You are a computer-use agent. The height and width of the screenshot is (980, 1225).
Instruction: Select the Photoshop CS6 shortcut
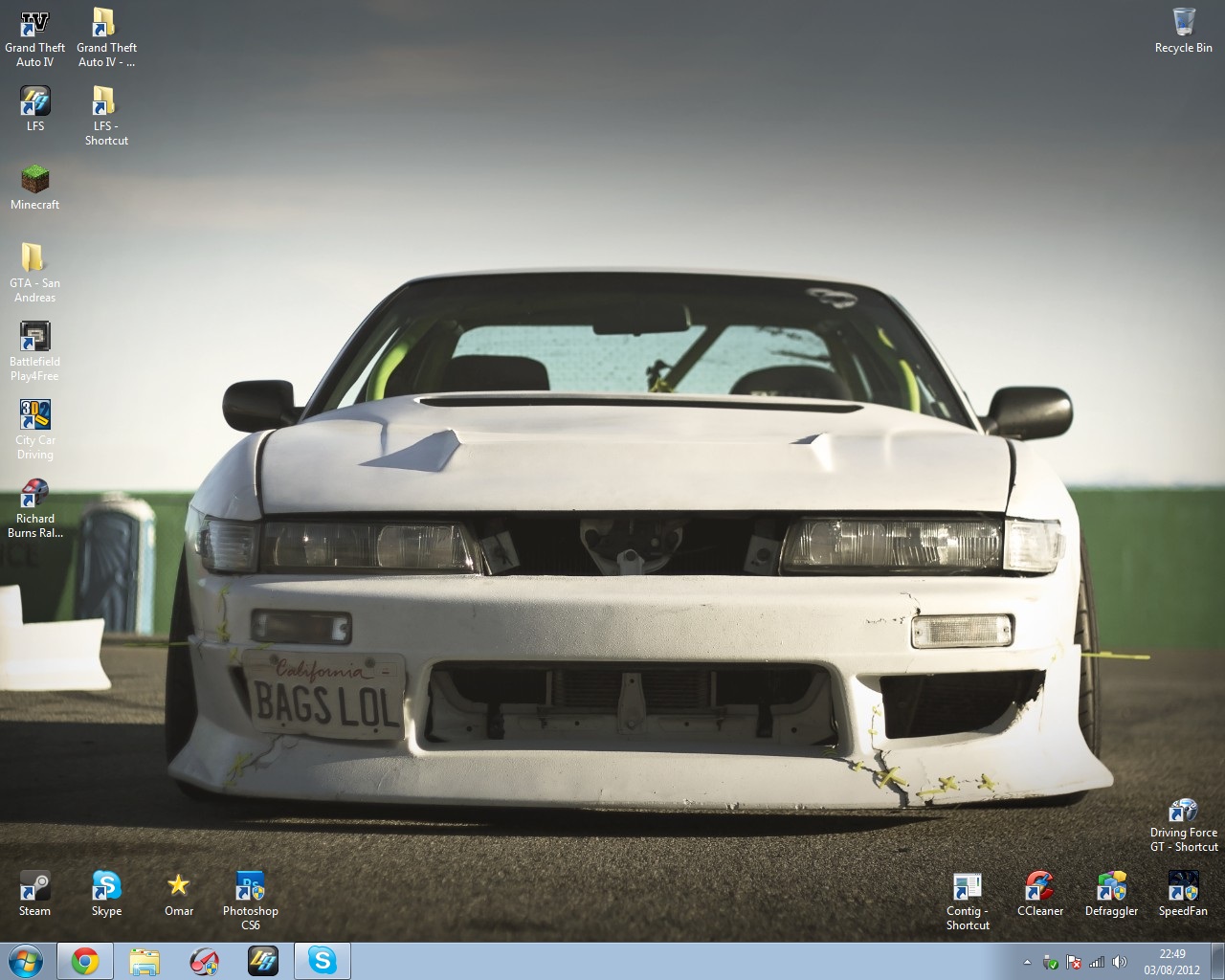point(251,901)
